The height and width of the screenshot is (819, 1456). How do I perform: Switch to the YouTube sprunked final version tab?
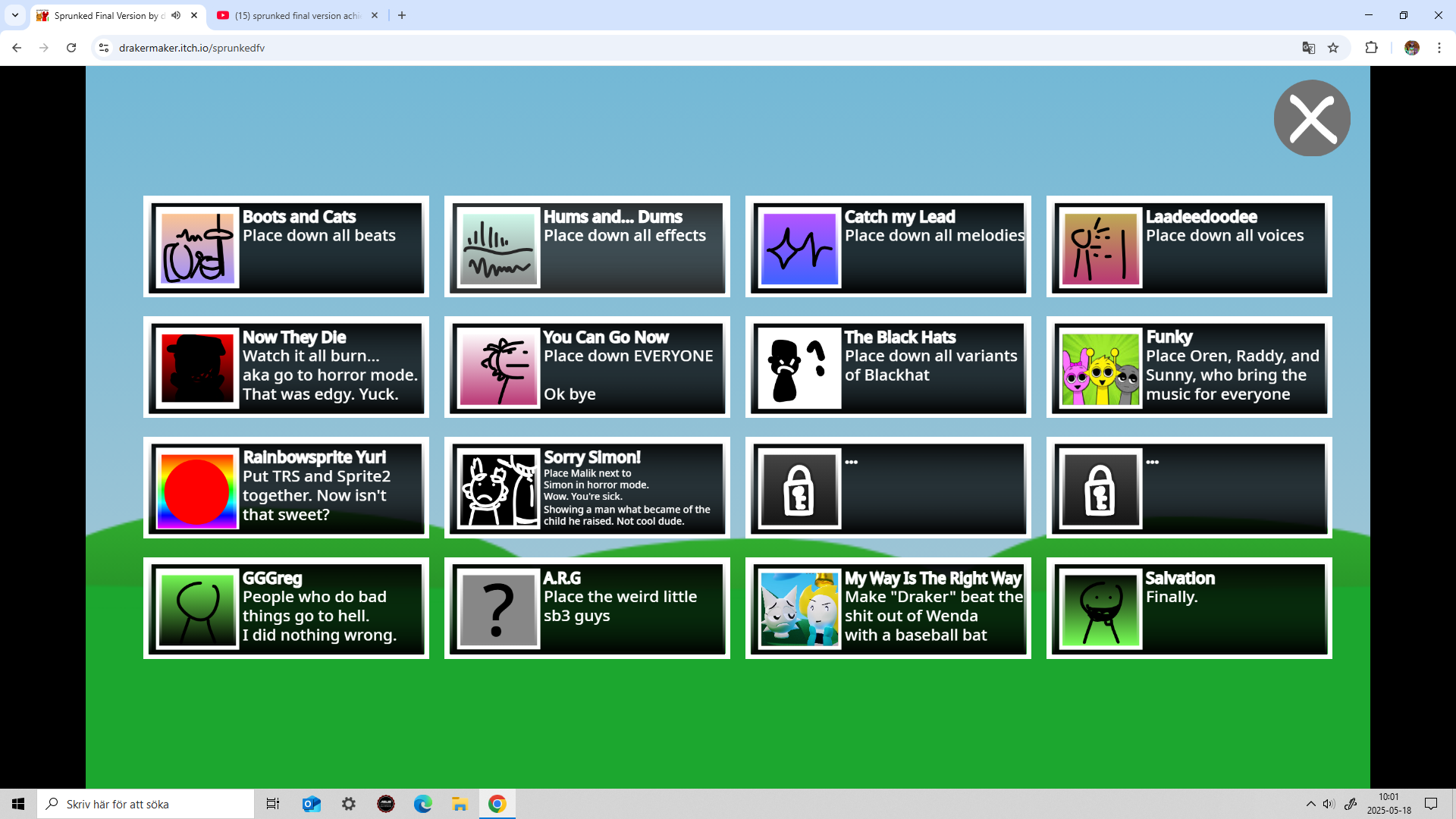[x=297, y=15]
